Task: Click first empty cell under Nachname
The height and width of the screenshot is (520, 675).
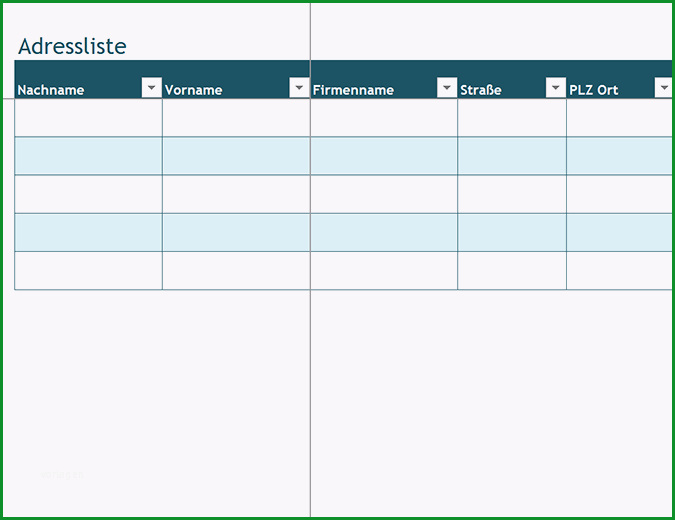Action: click(x=88, y=118)
